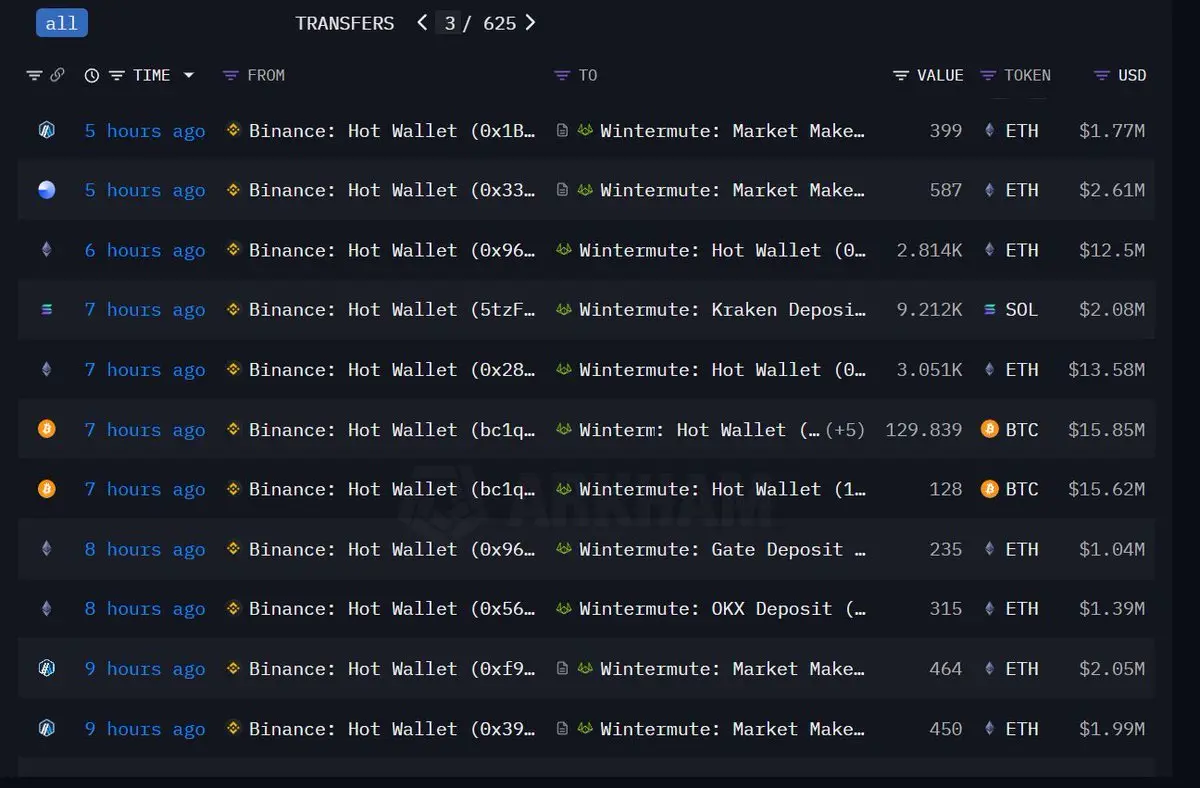Open the chain filter icon in header

[35, 75]
